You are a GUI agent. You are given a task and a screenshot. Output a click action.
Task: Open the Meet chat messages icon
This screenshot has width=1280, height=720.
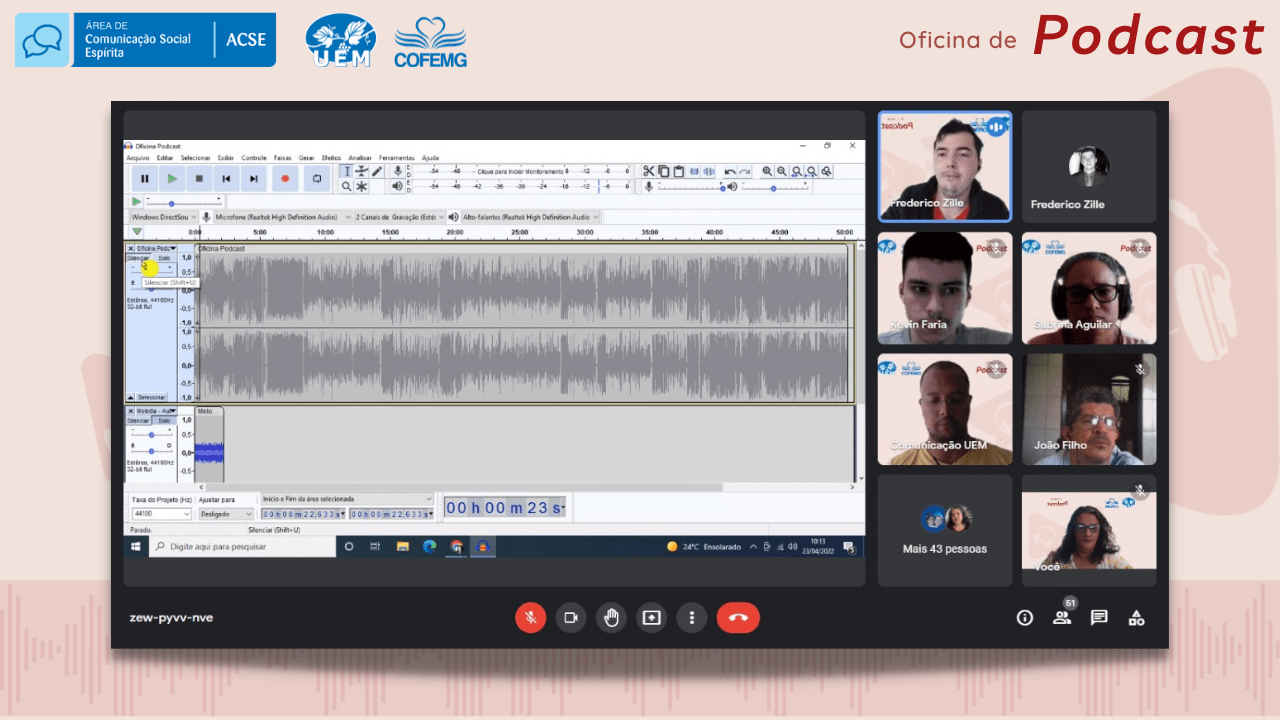pyautogui.click(x=1099, y=618)
